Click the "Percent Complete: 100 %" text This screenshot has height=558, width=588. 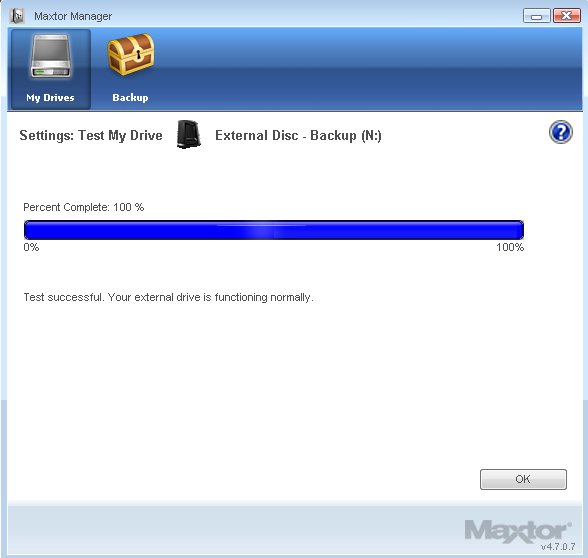coord(84,207)
